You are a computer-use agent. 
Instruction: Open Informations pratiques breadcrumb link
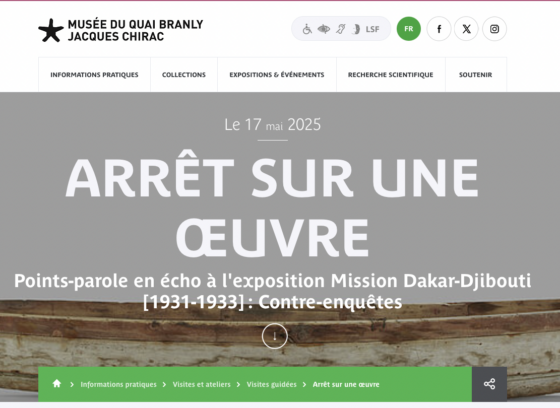coord(119,384)
